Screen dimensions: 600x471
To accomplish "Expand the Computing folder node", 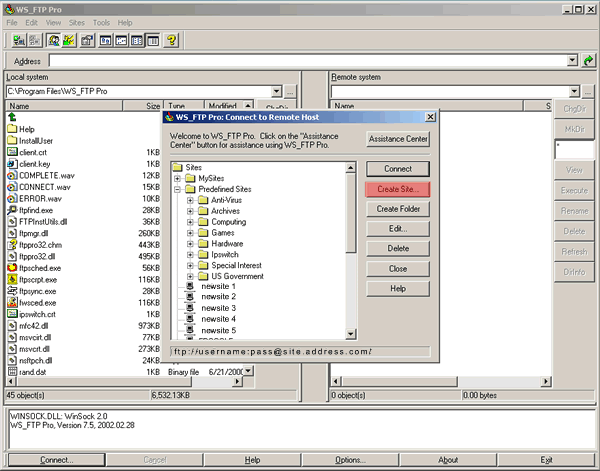I will (190, 222).
